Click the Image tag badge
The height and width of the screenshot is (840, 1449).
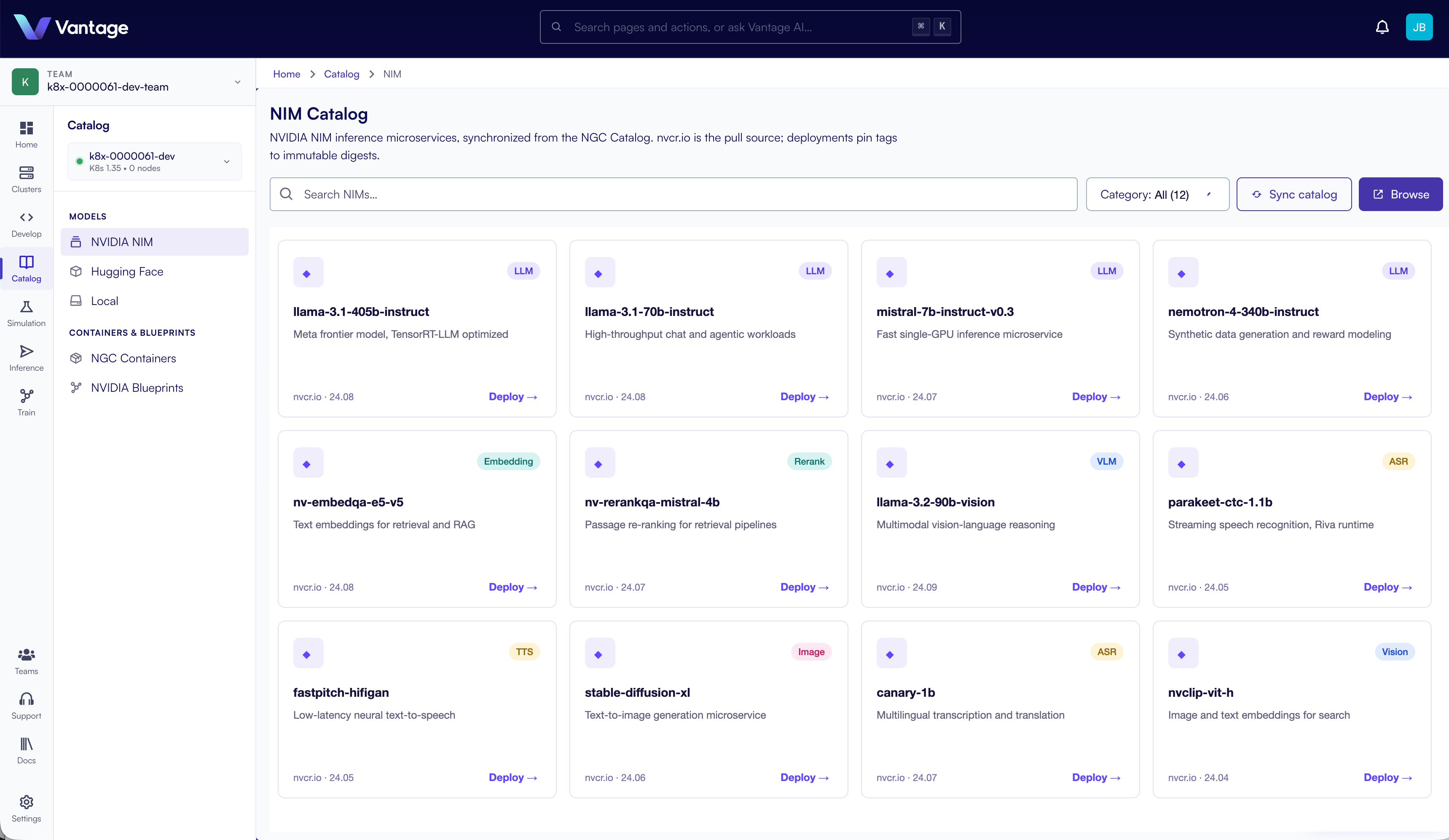tap(811, 651)
